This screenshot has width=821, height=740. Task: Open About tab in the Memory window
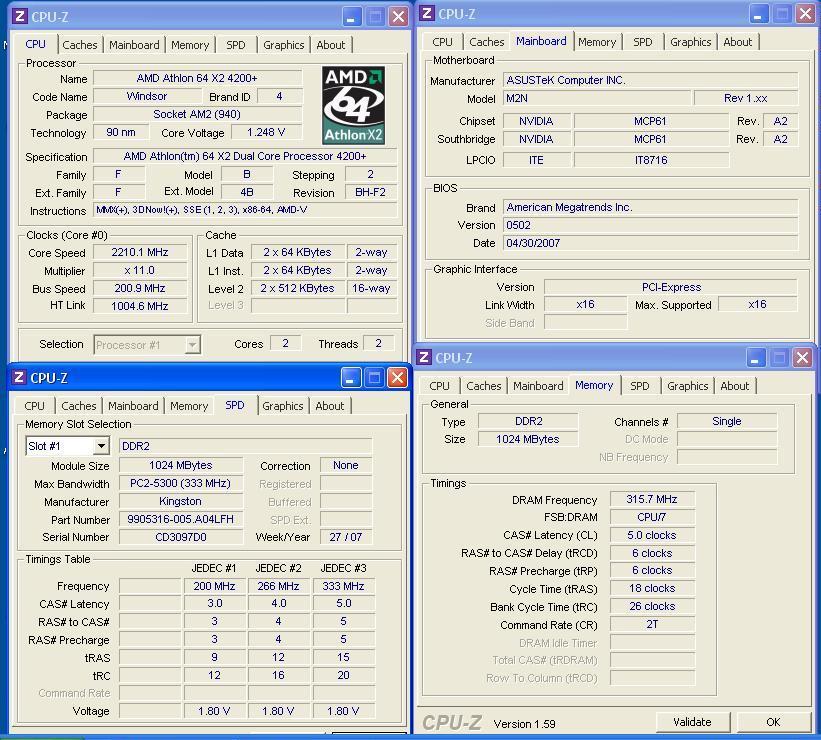coord(735,386)
